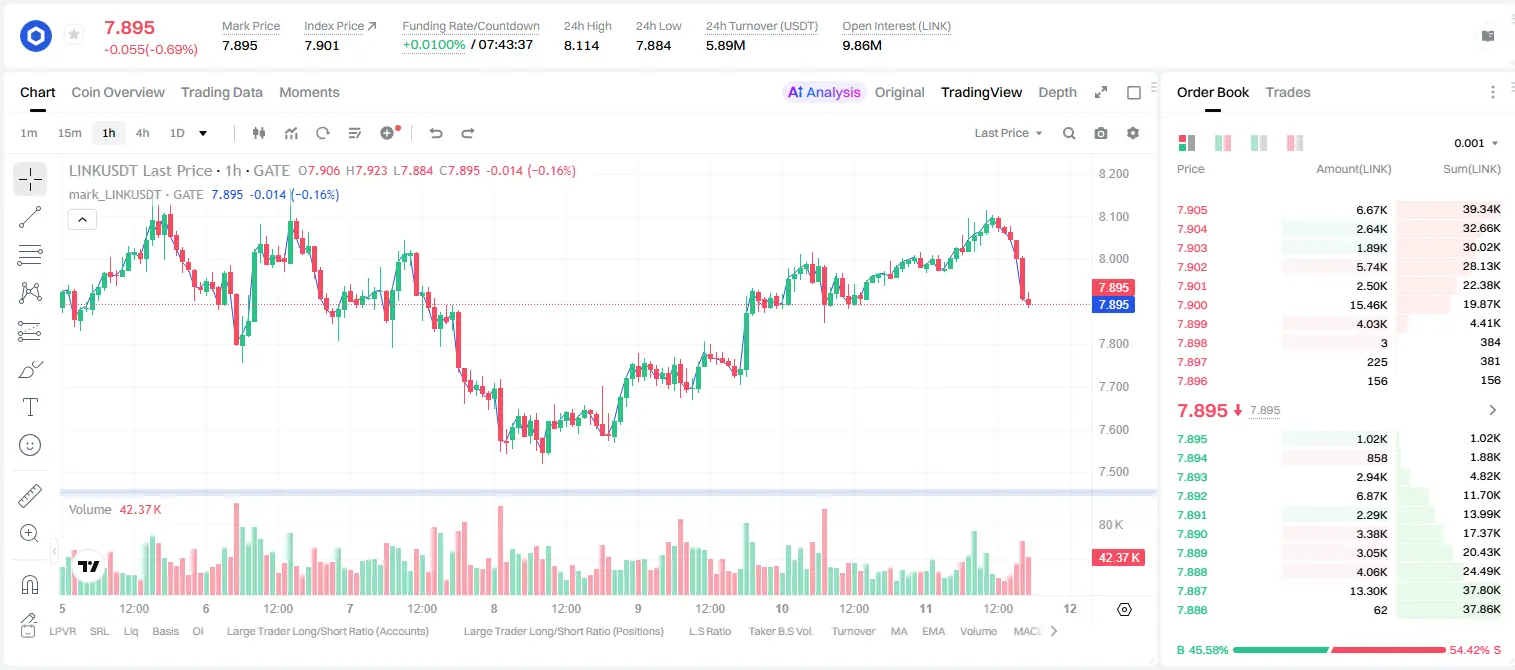The height and width of the screenshot is (670, 1515).
Task: Select the crosshair cursor tool
Action: 30,180
